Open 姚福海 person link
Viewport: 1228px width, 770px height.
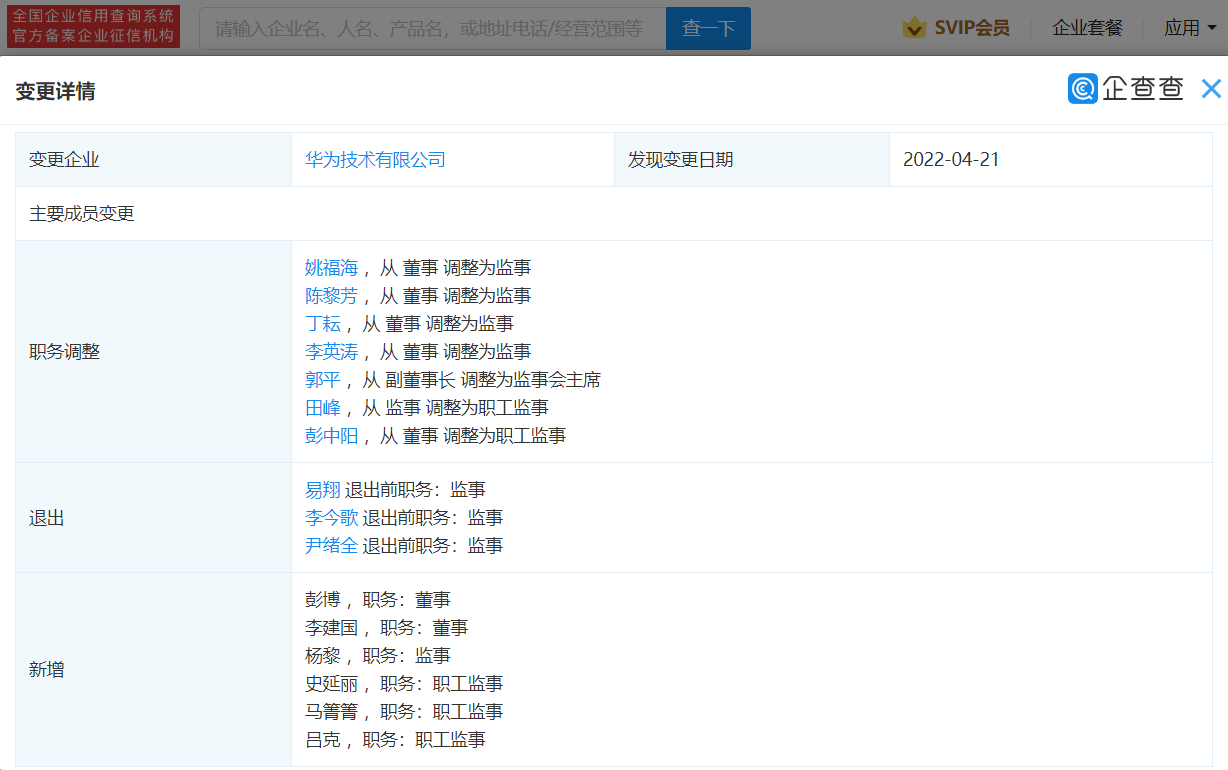coord(331,268)
